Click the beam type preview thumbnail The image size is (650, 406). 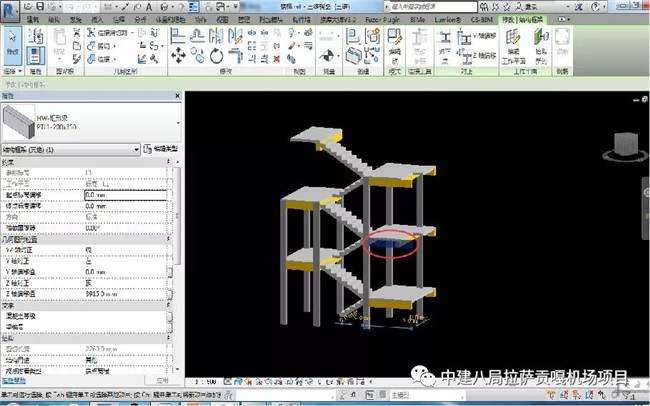[x=18, y=122]
